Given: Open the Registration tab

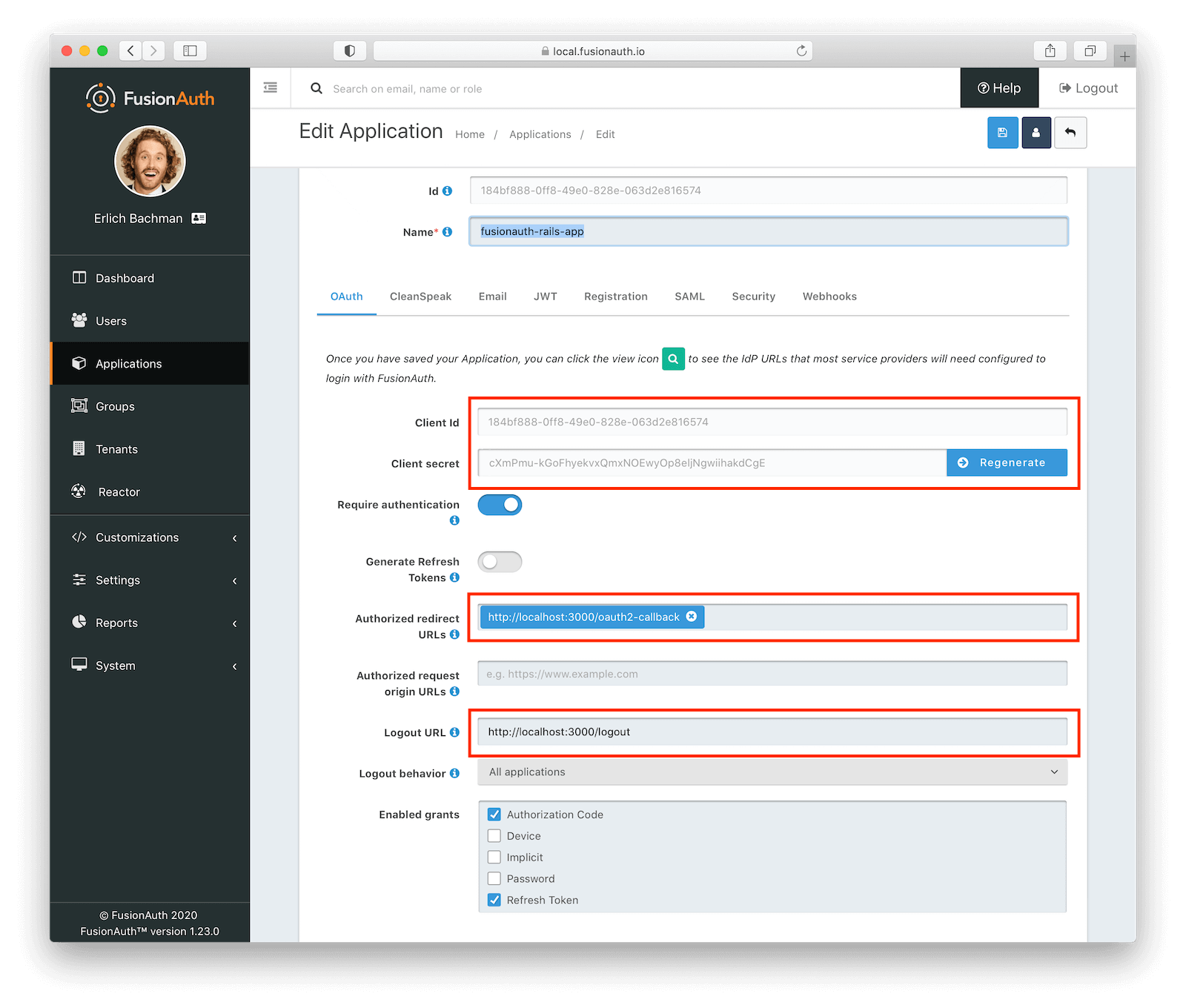Looking at the screenshot, I should pyautogui.click(x=615, y=296).
